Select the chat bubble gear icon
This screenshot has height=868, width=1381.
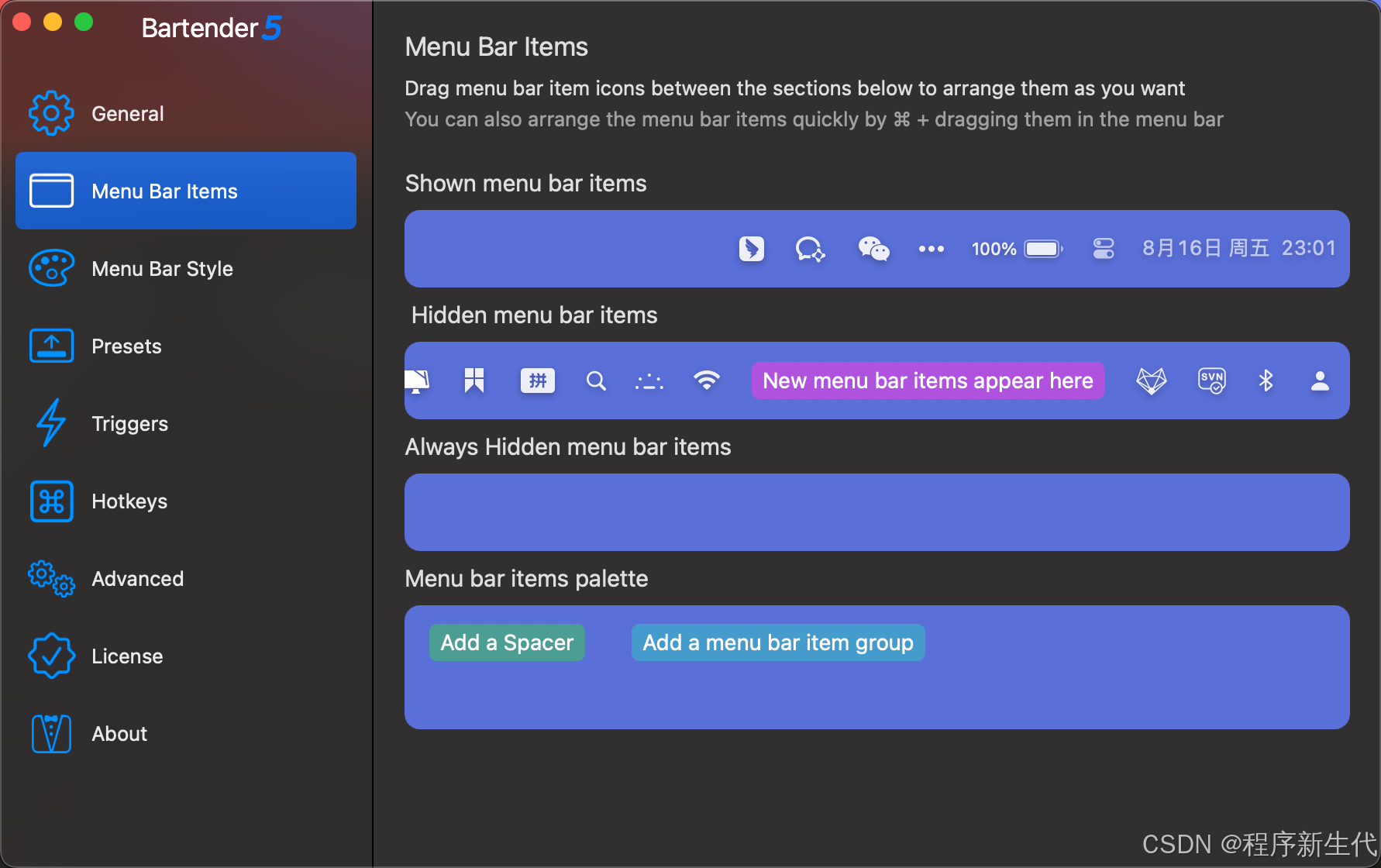point(811,249)
